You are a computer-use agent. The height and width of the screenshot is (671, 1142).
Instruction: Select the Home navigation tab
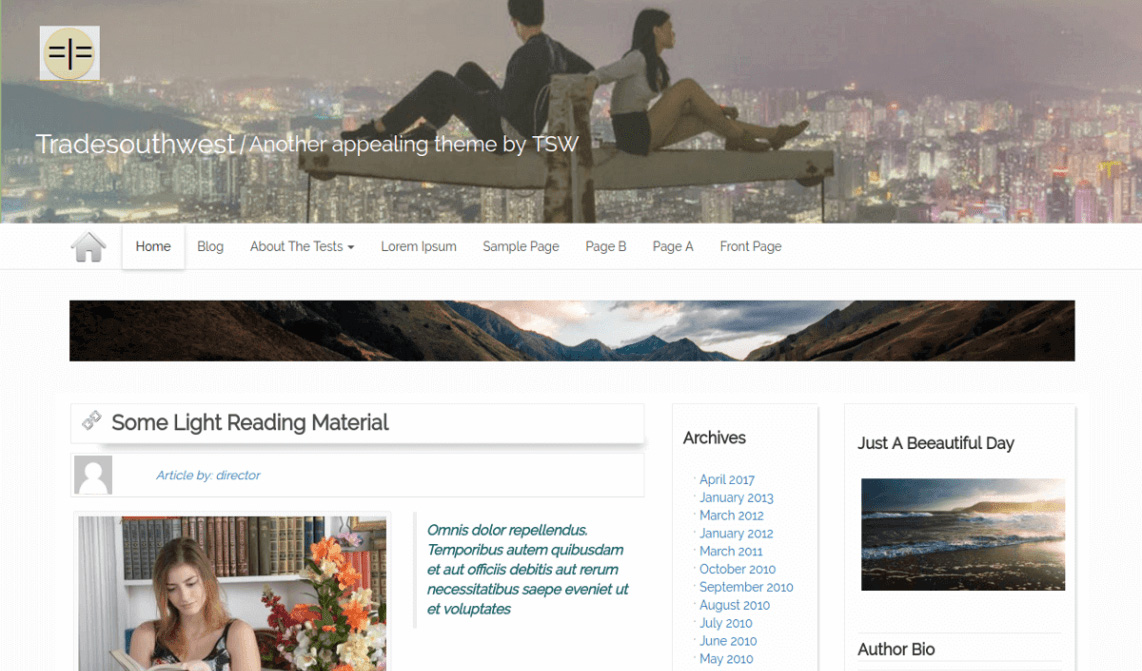pos(153,246)
